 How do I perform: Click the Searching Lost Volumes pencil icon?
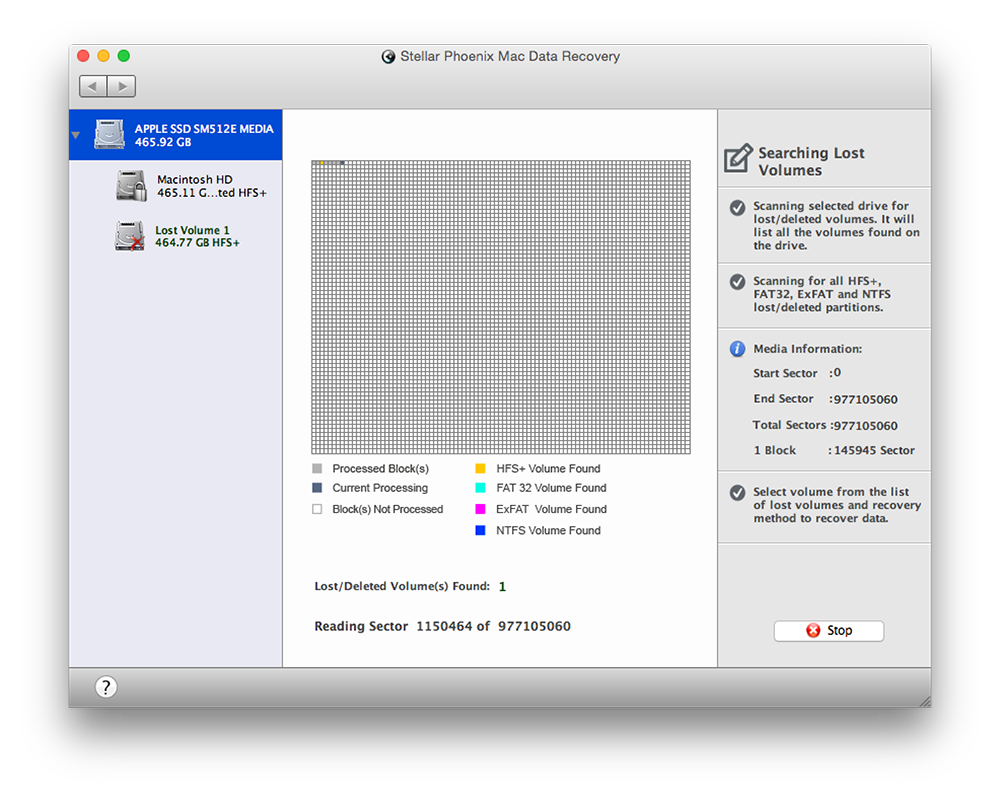(x=738, y=160)
